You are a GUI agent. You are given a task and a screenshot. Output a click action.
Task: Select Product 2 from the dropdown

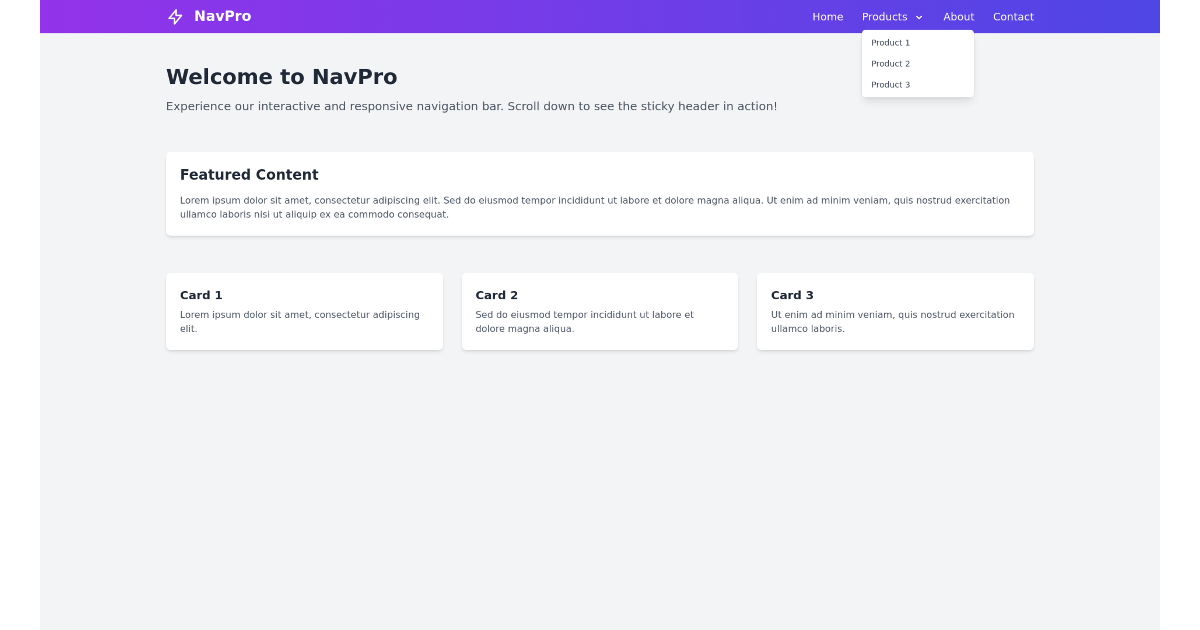889,64
